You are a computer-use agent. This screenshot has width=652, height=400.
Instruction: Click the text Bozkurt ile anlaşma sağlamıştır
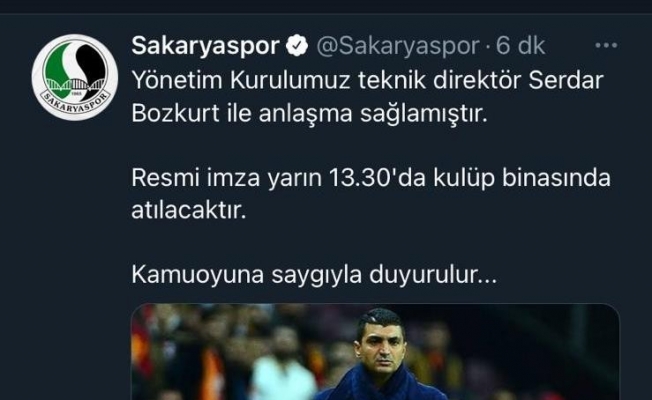point(309,113)
